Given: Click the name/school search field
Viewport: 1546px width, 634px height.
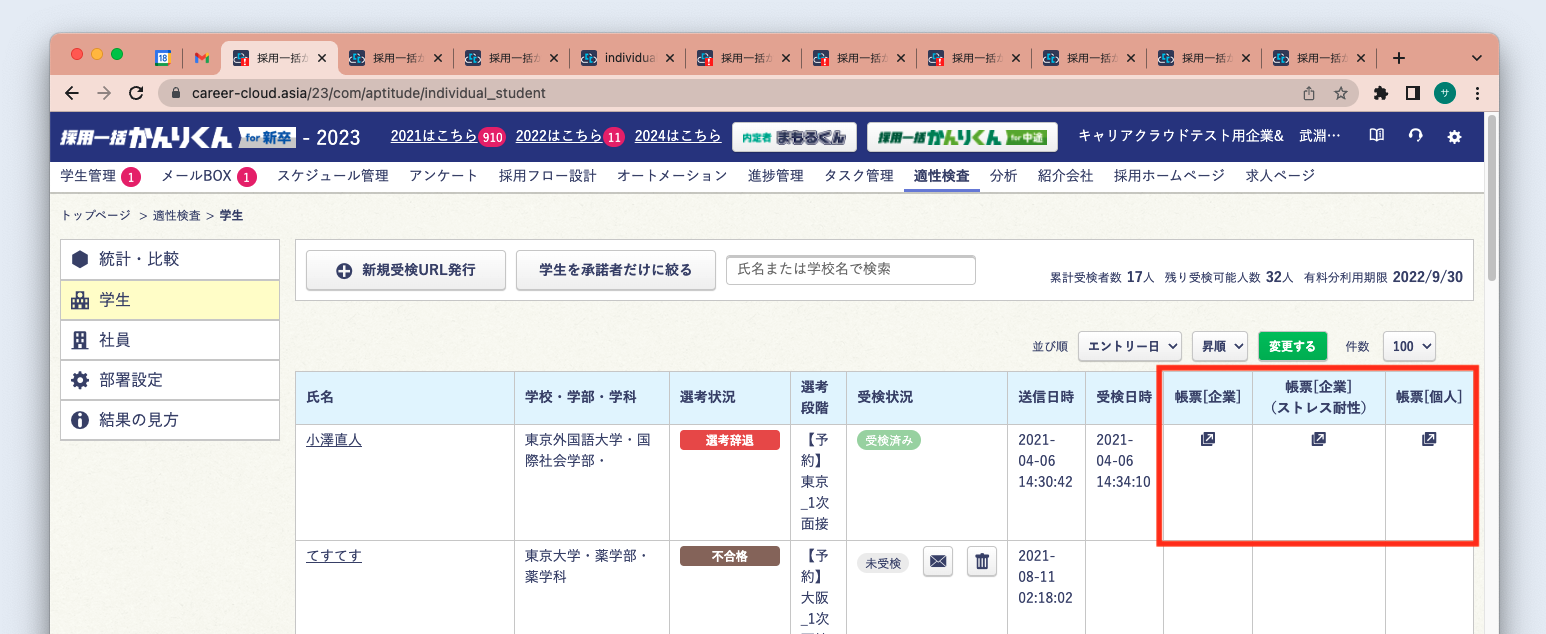Looking at the screenshot, I should pos(849,269).
